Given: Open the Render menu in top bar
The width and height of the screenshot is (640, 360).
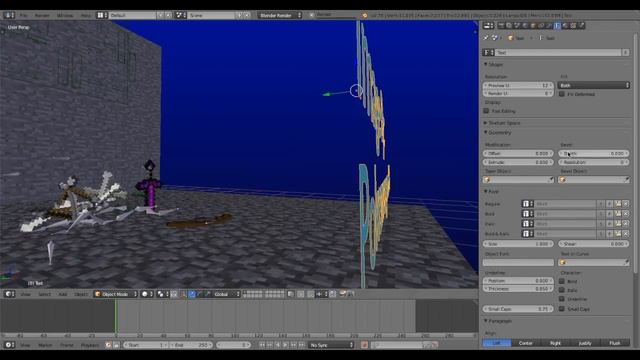Looking at the screenshot, I should [x=42, y=16].
